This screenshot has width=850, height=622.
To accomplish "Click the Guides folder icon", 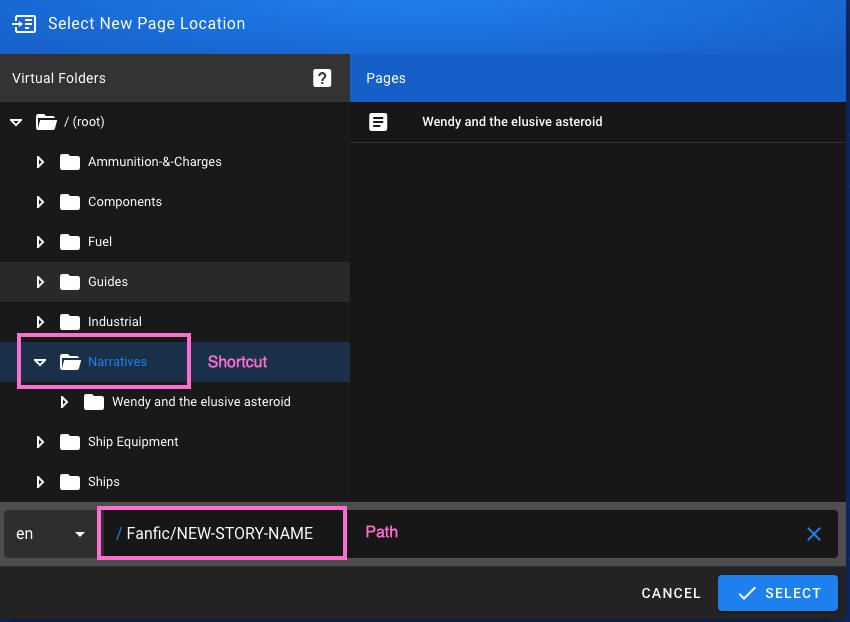I will pyautogui.click(x=70, y=282).
